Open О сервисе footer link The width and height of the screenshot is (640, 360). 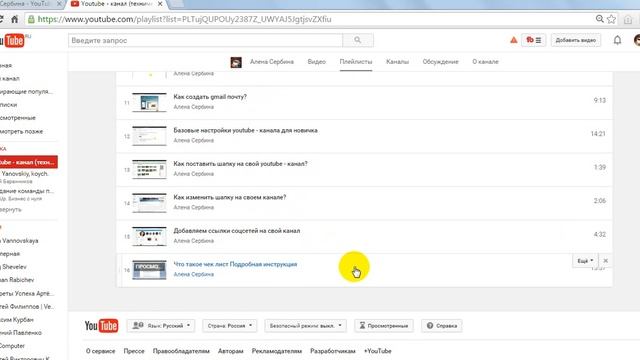100,351
